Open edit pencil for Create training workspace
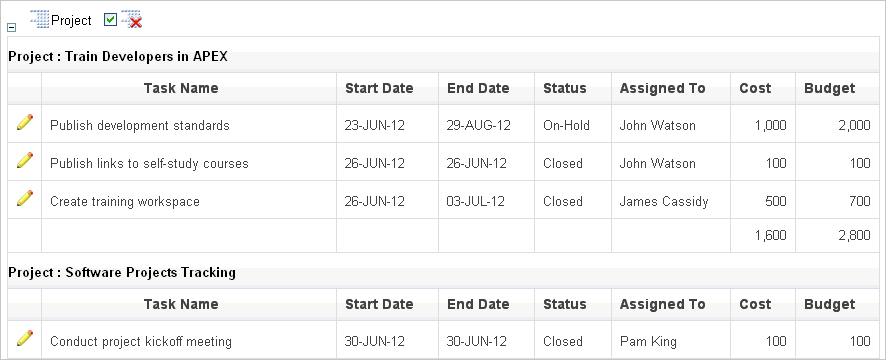The image size is (886, 360). (25, 198)
